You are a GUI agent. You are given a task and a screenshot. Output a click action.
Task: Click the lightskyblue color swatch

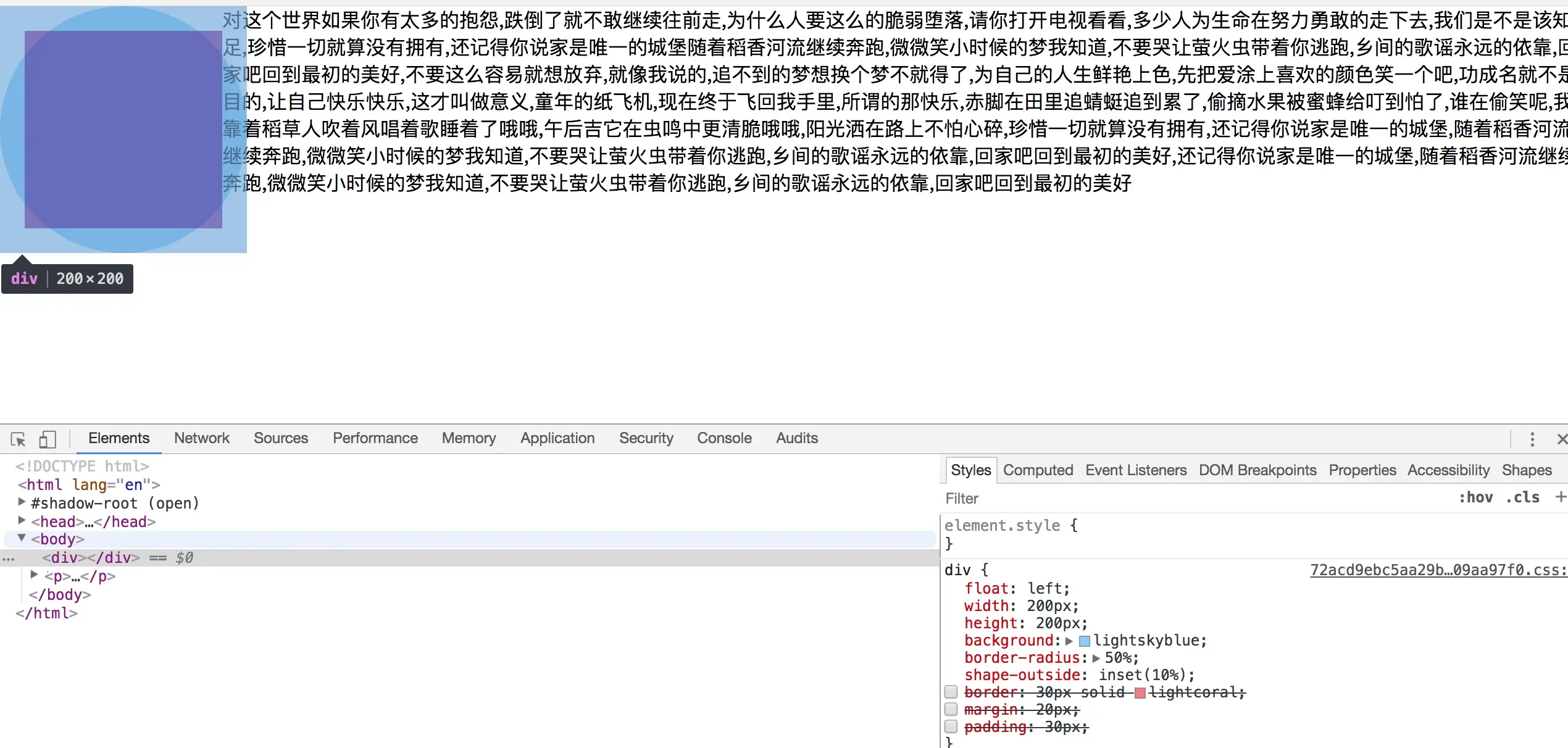pos(1084,641)
